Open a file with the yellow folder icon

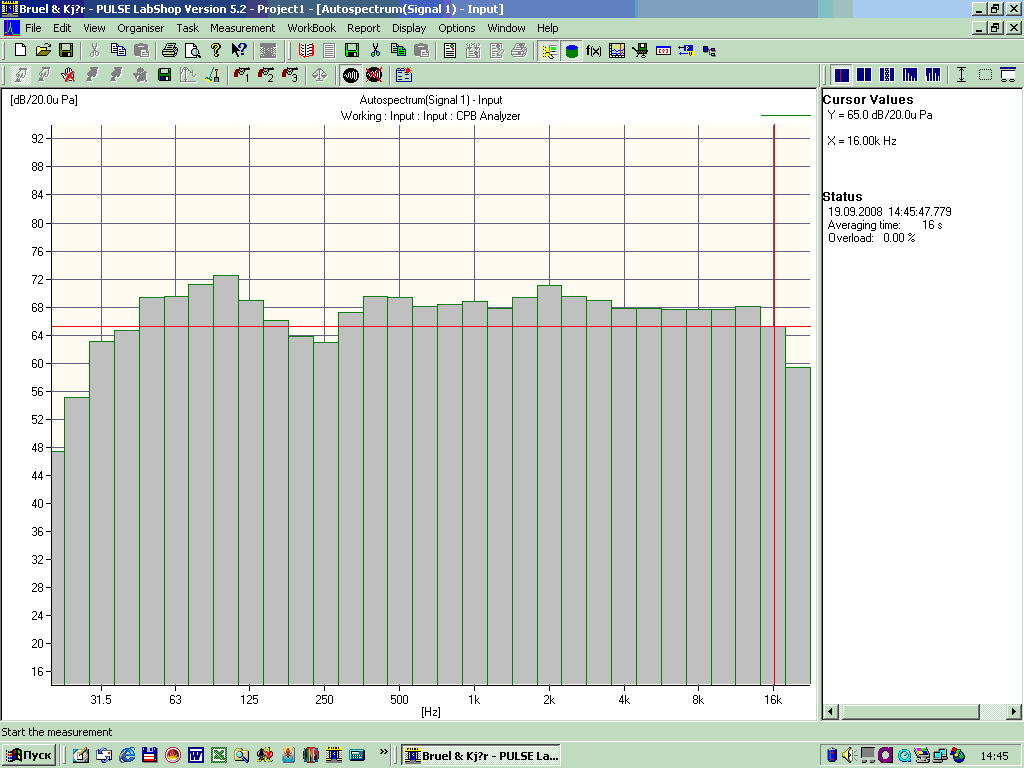point(43,50)
